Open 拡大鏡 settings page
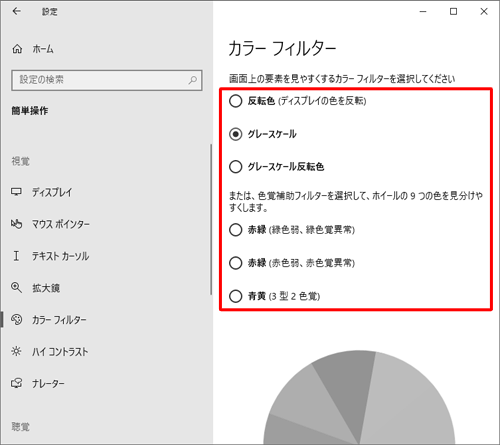Screen dimensions: 500x445 pos(46,288)
